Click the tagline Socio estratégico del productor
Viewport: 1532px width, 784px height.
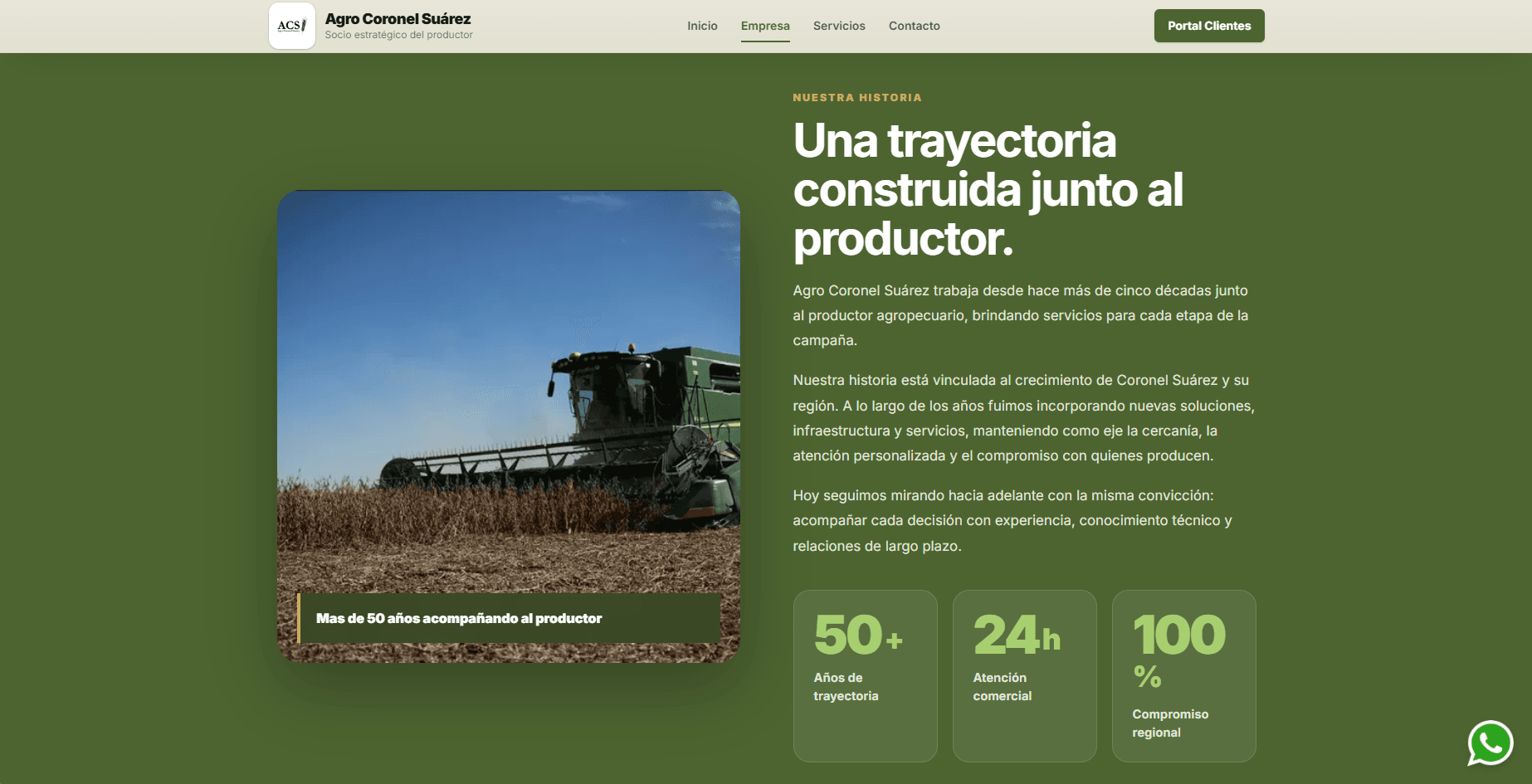[398, 35]
